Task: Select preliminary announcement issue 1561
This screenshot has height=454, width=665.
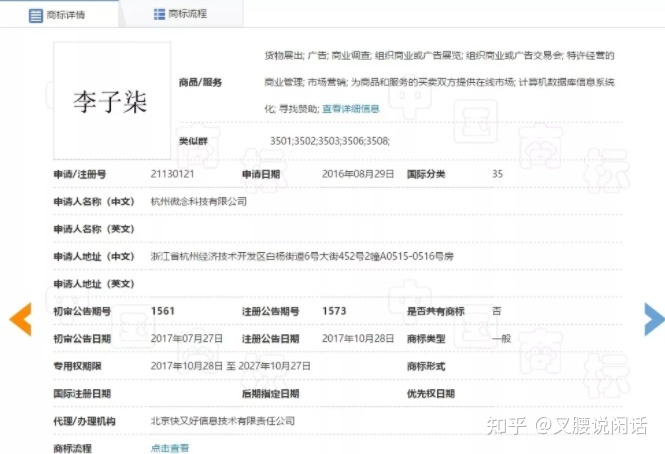Action: click(x=162, y=311)
